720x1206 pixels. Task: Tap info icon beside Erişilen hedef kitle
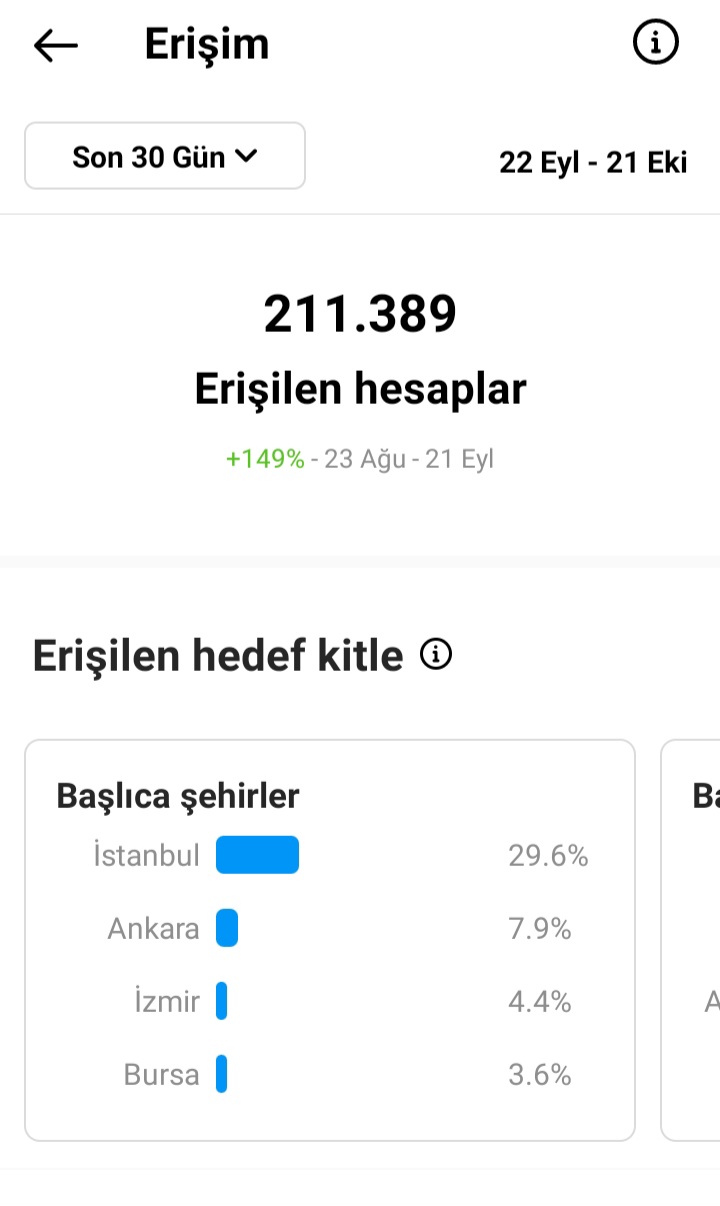[x=436, y=655]
